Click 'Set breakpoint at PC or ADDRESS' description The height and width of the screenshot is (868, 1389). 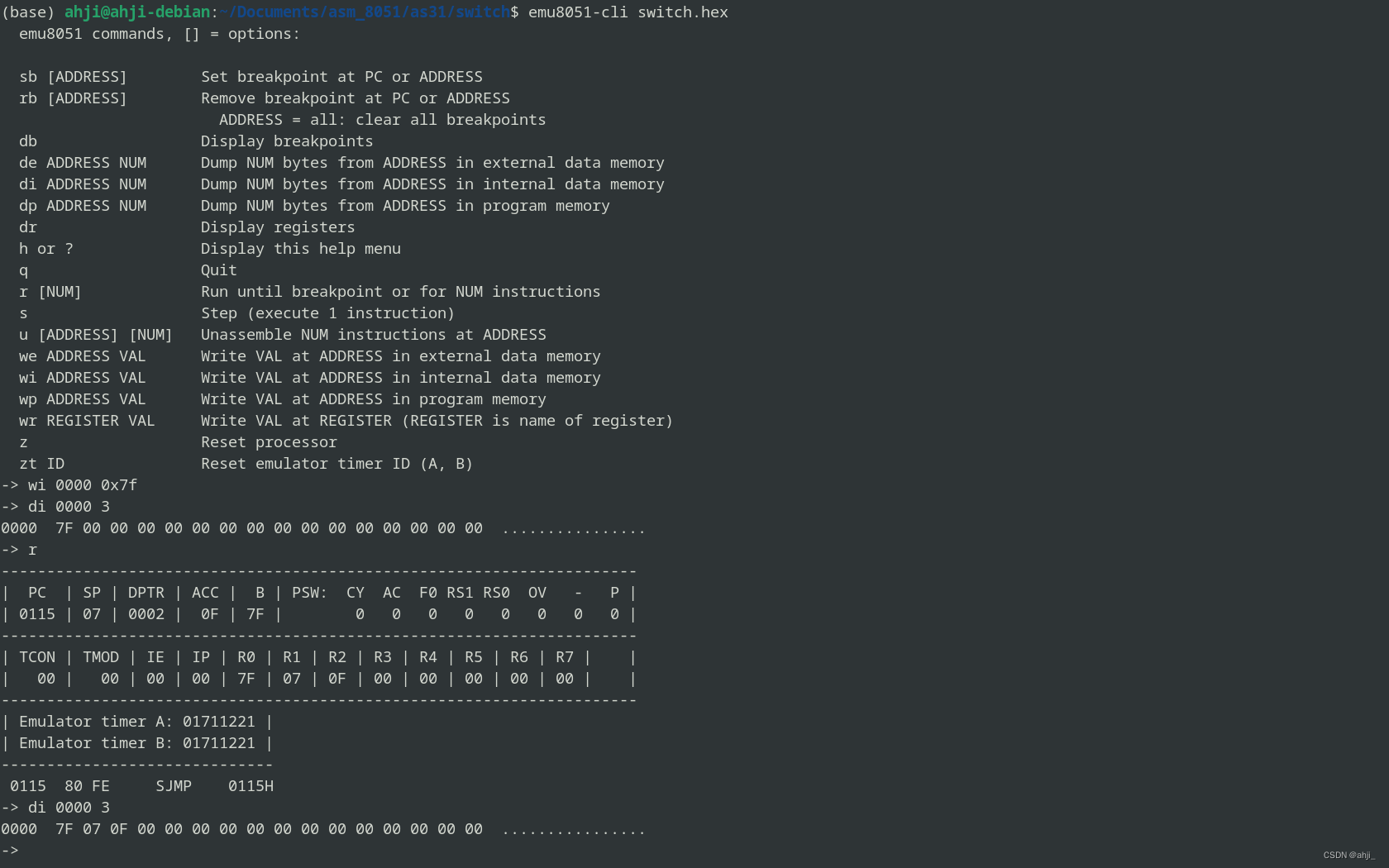[341, 77]
